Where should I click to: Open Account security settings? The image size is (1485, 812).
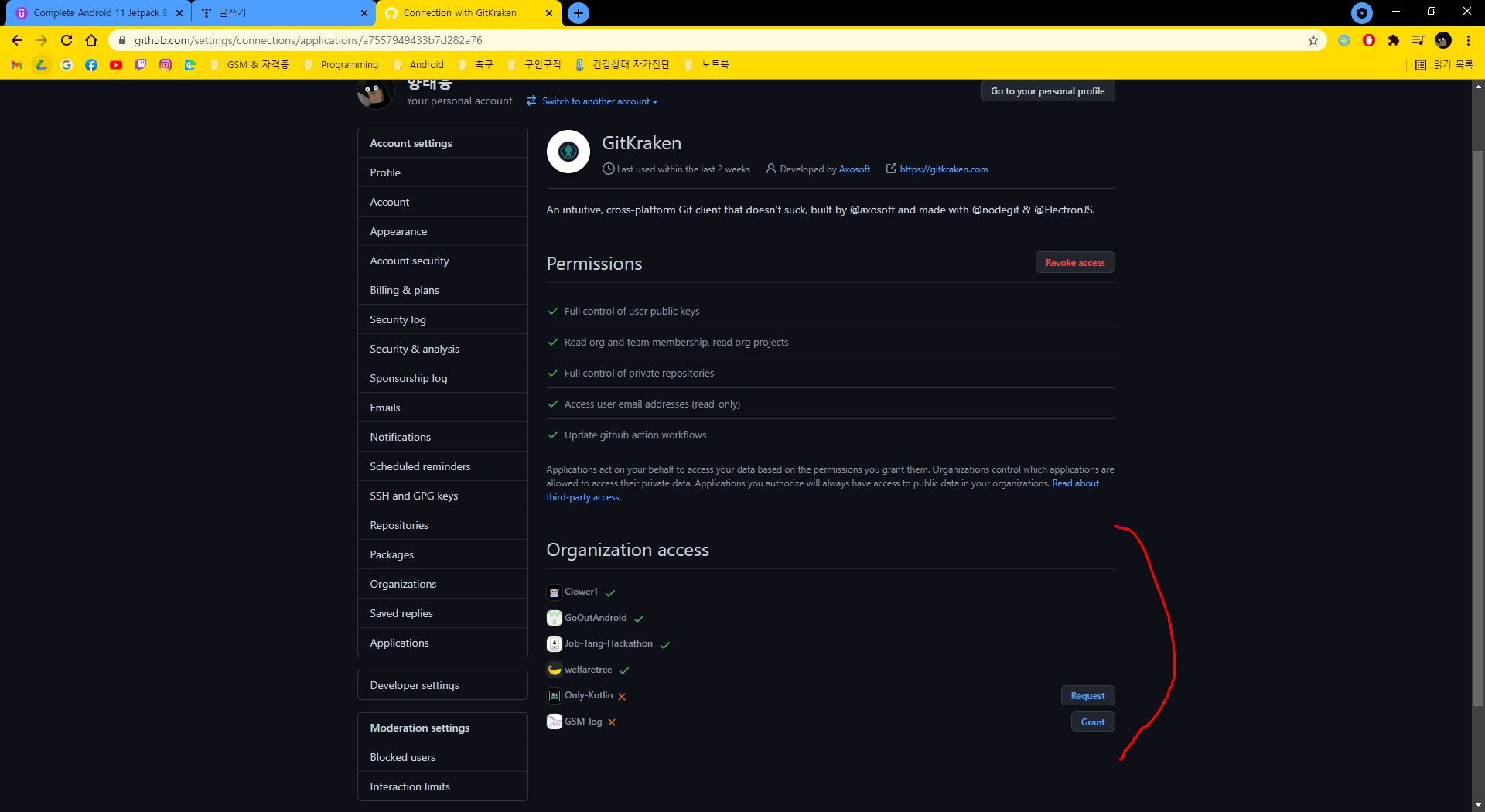point(442,261)
